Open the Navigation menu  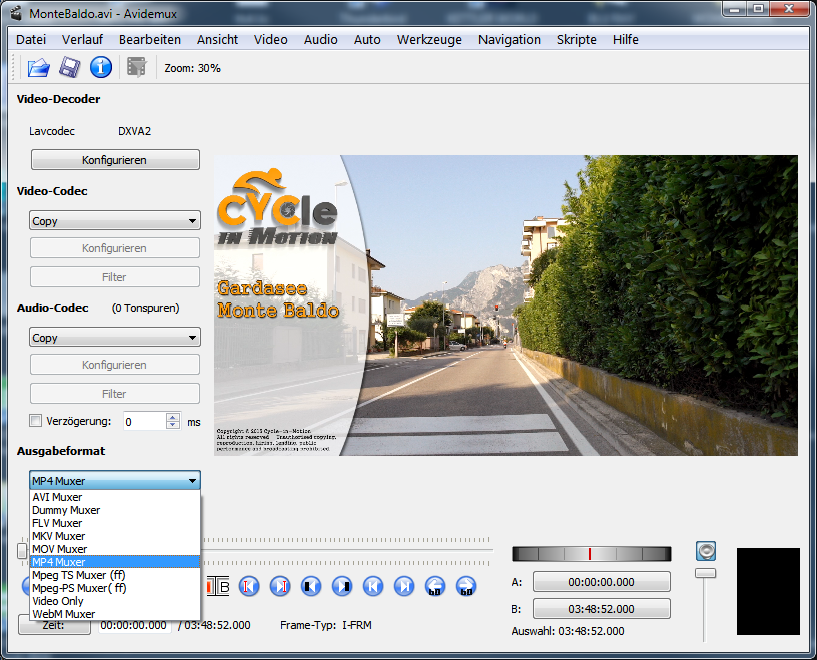click(509, 40)
